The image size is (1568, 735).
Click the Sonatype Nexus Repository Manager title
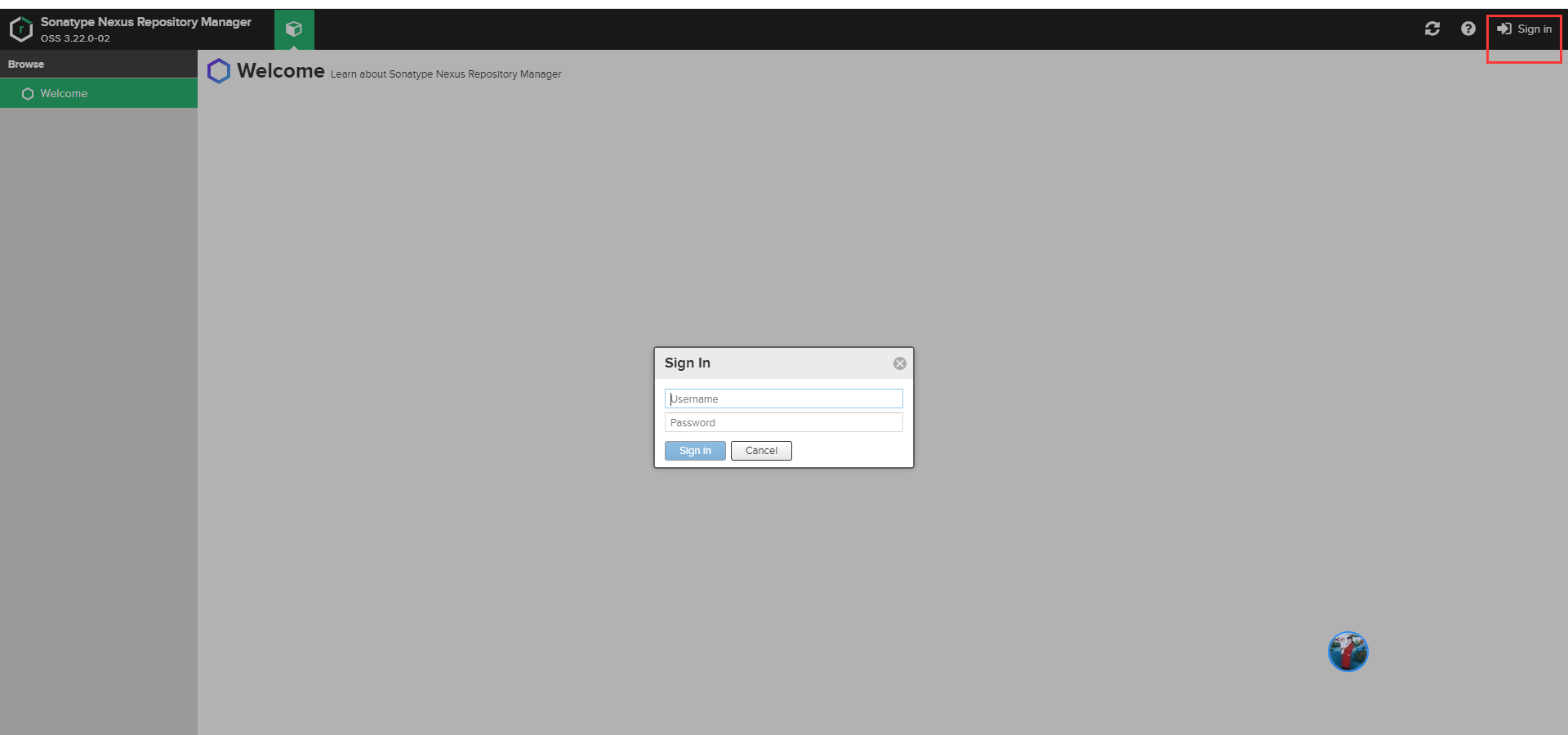(146, 22)
